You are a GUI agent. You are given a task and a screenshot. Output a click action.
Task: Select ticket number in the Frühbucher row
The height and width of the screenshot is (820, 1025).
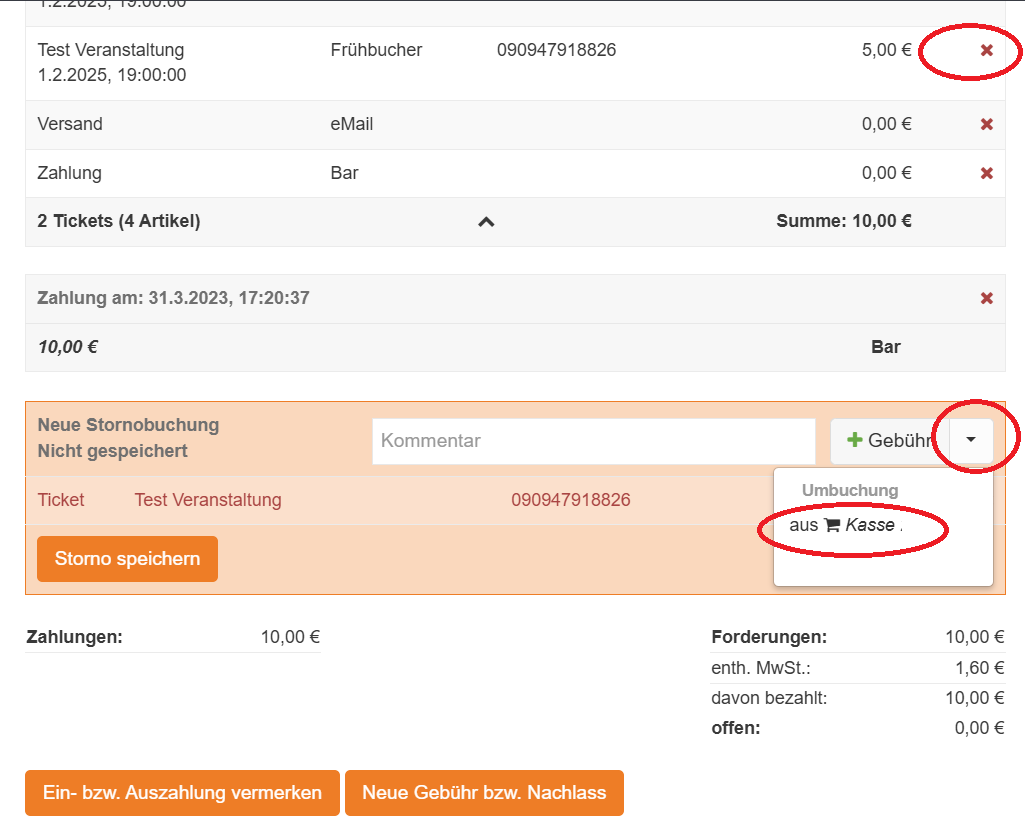(556, 50)
